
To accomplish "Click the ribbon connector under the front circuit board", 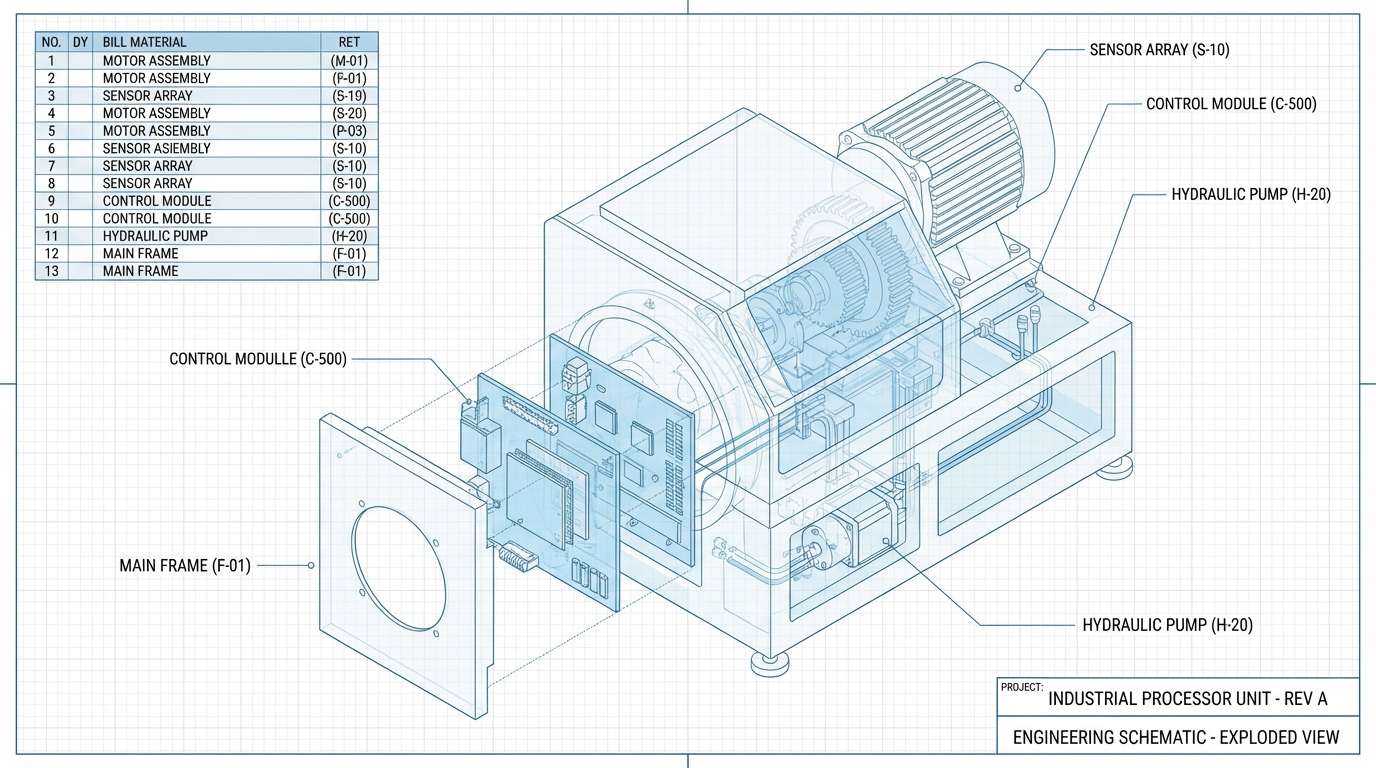I will point(514,555).
